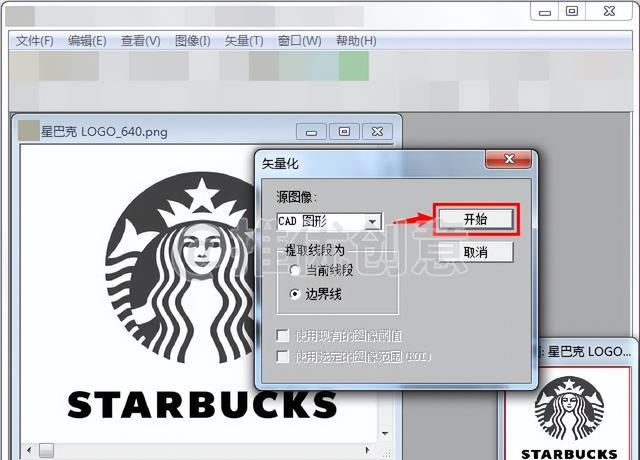Open the 矢量(T) menu
The image size is (640, 460).
click(x=244, y=41)
